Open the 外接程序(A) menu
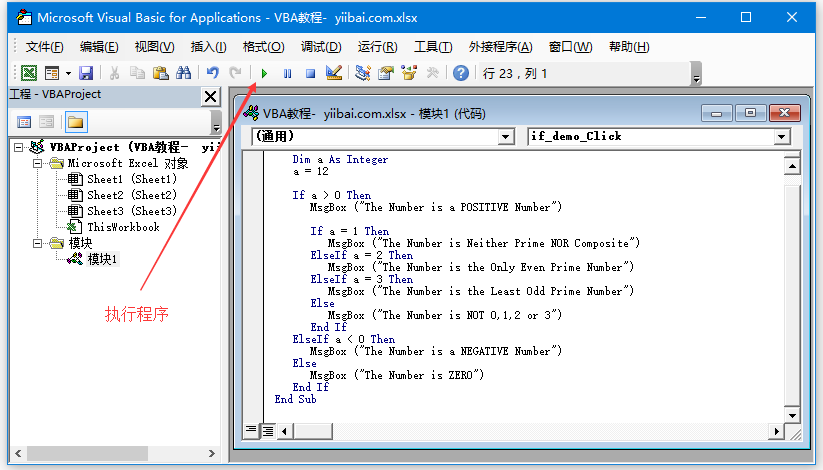Image resolution: width=823 pixels, height=470 pixels. (x=500, y=47)
